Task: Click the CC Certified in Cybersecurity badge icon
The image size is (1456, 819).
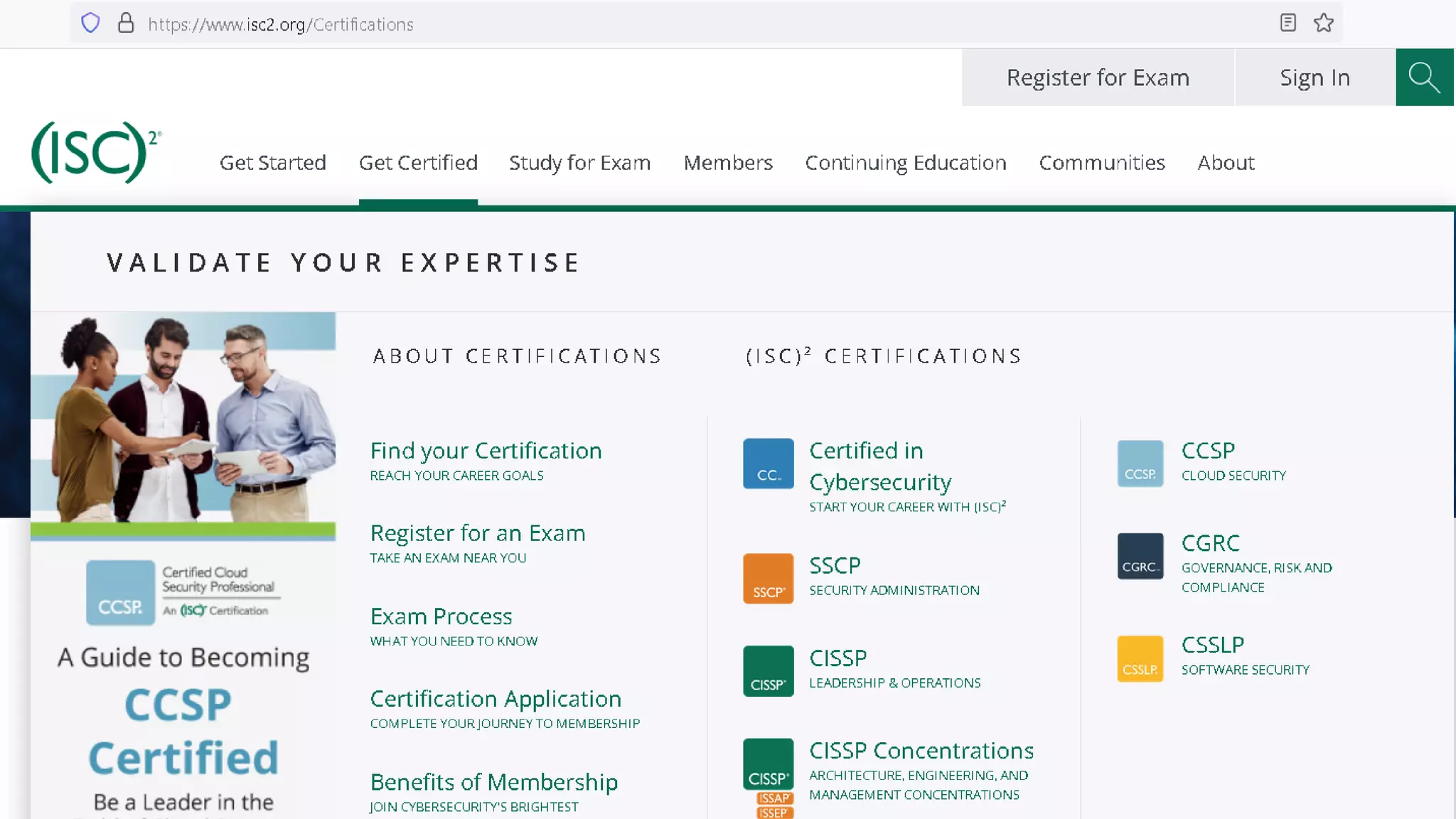Action: [768, 464]
